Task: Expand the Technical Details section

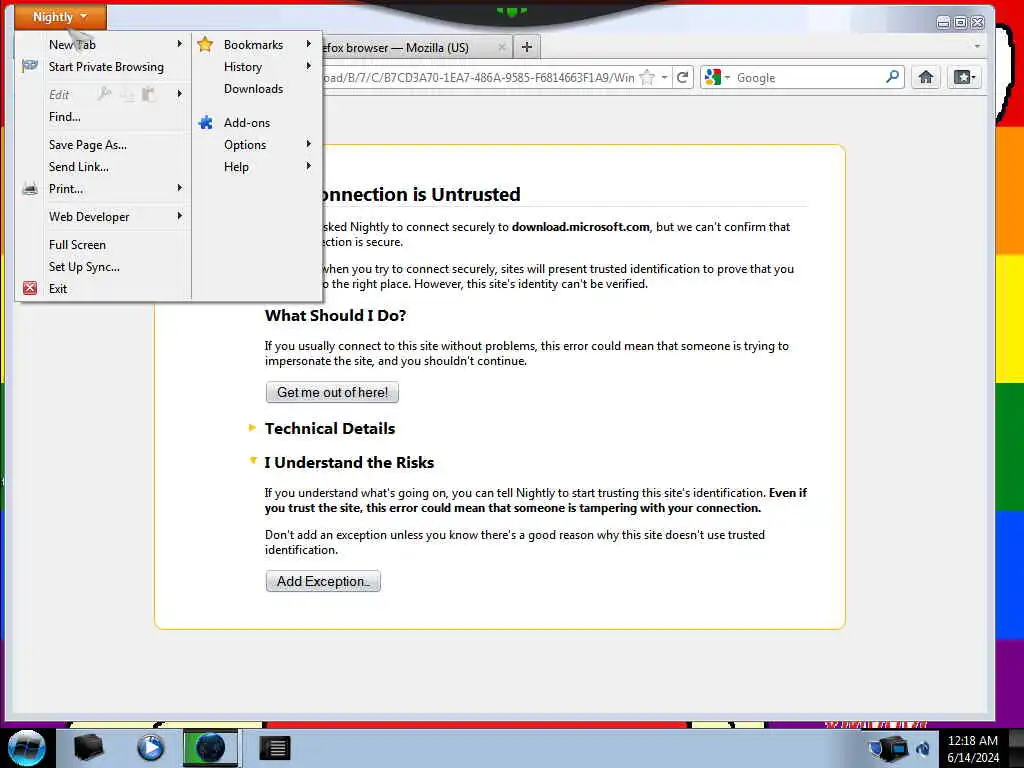Action: tap(330, 428)
